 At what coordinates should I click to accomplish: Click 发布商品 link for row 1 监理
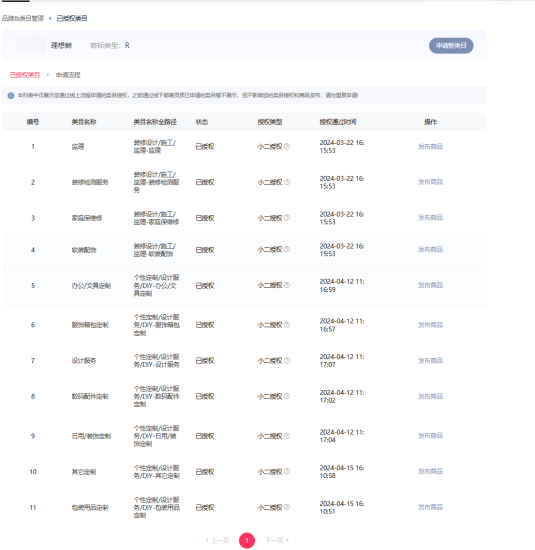(430, 146)
